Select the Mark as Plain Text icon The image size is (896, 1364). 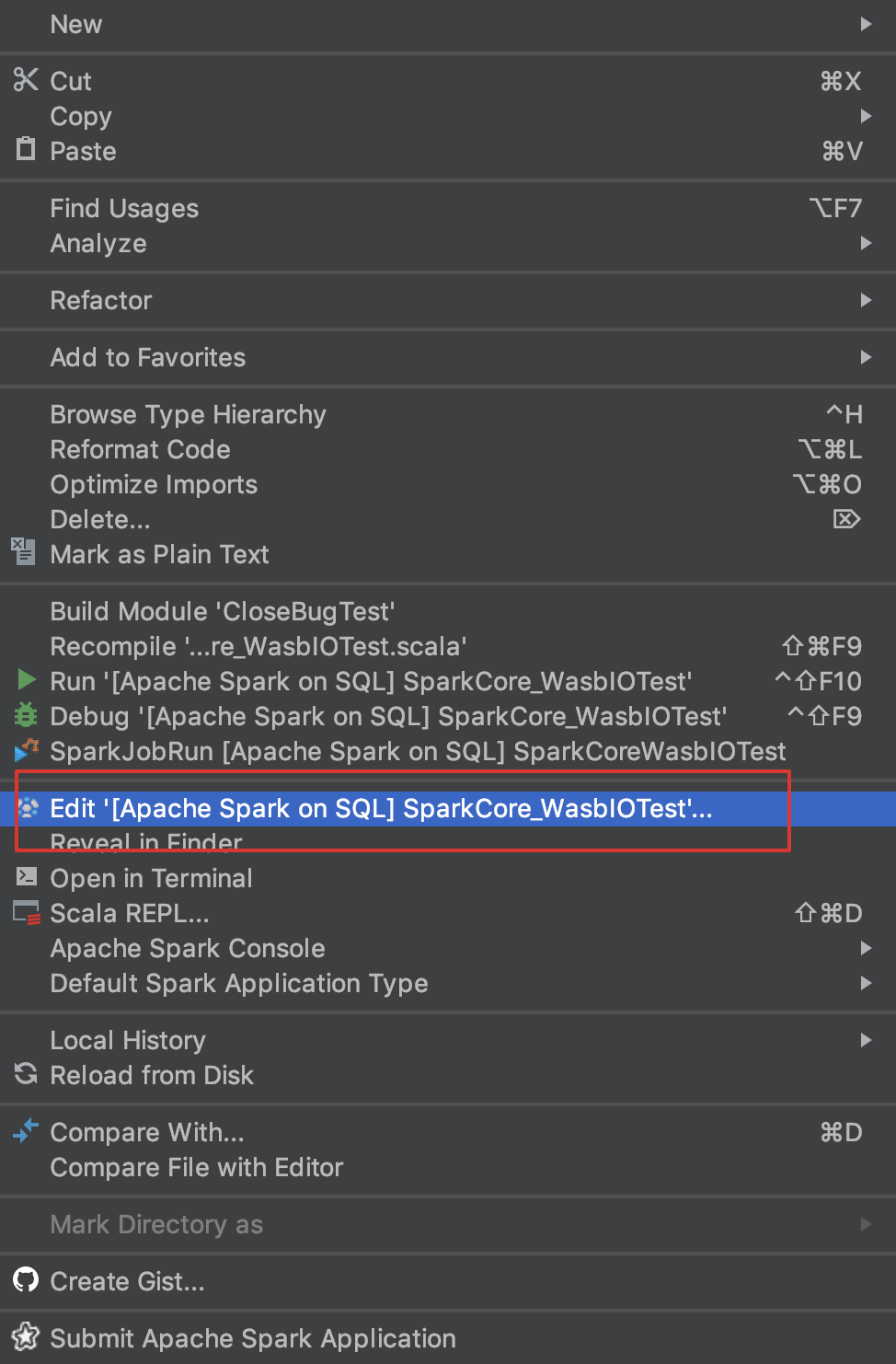(x=22, y=553)
